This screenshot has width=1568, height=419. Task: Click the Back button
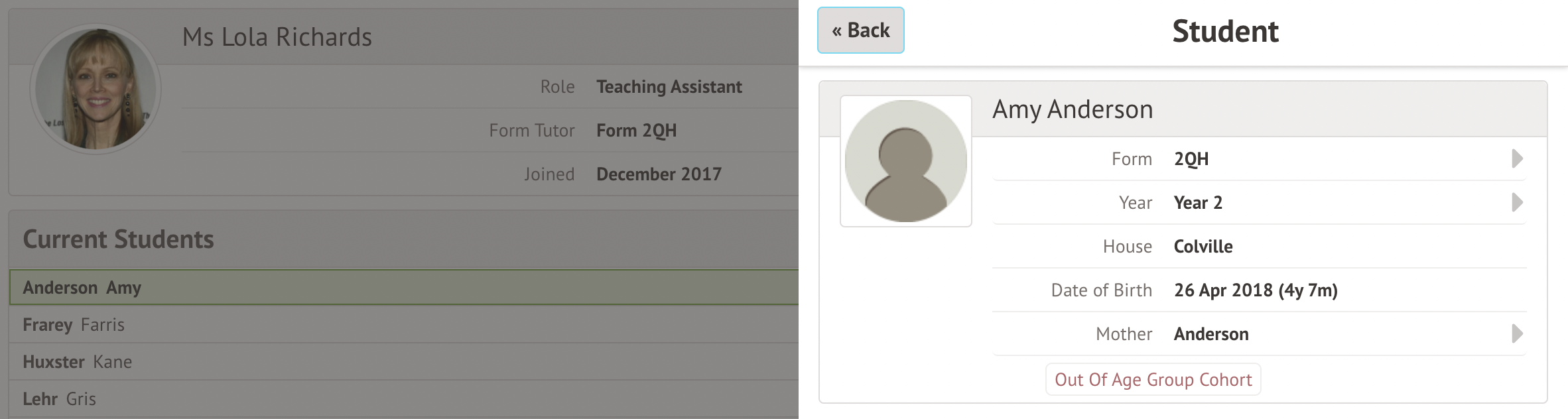(x=860, y=30)
